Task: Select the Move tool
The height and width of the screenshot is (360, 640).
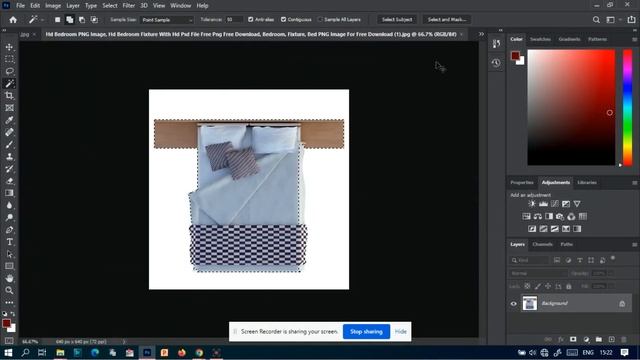Action: click(9, 47)
